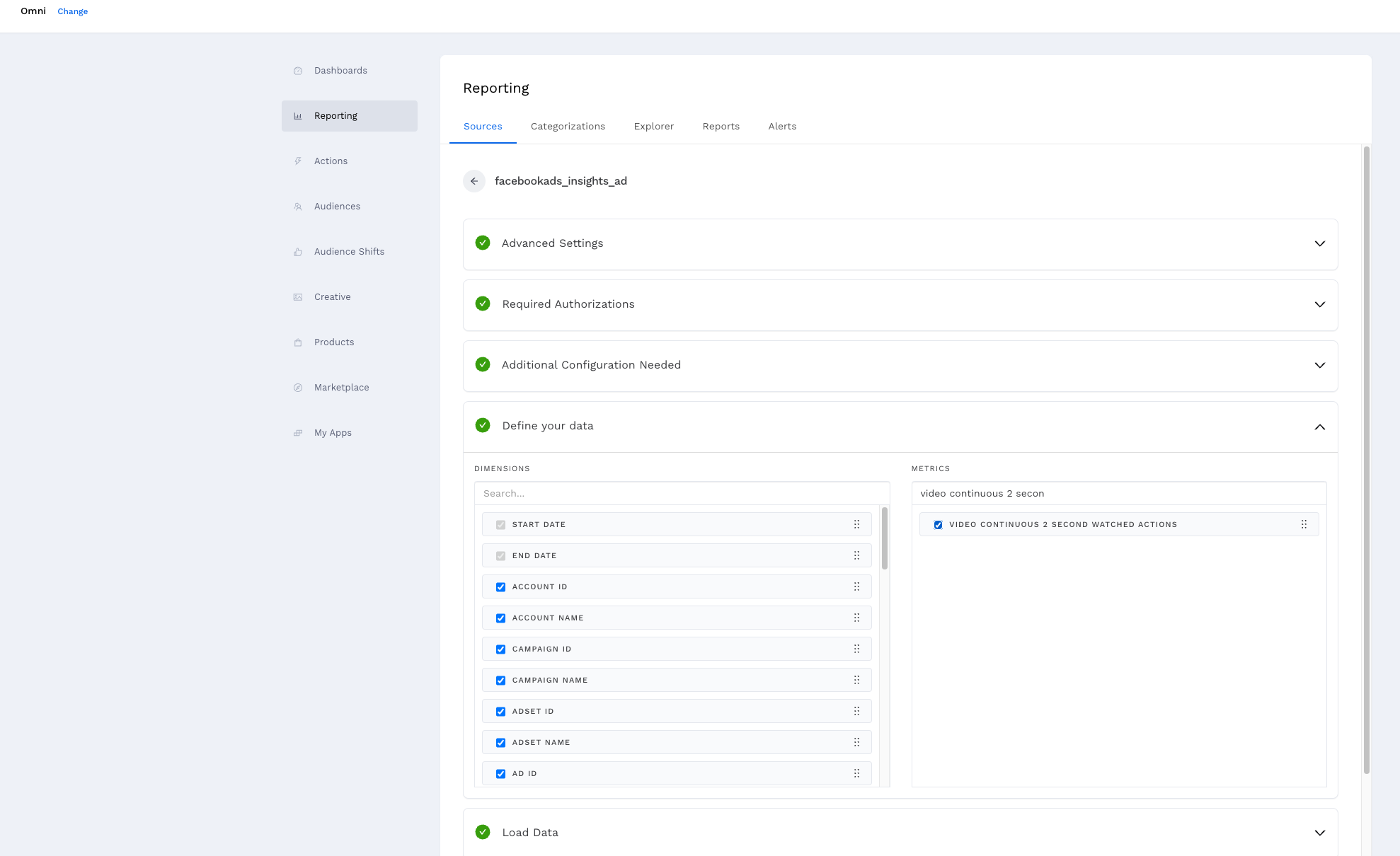The image size is (1400, 856).
Task: Click drag handle on video watched actions metric
Action: coord(1304,524)
